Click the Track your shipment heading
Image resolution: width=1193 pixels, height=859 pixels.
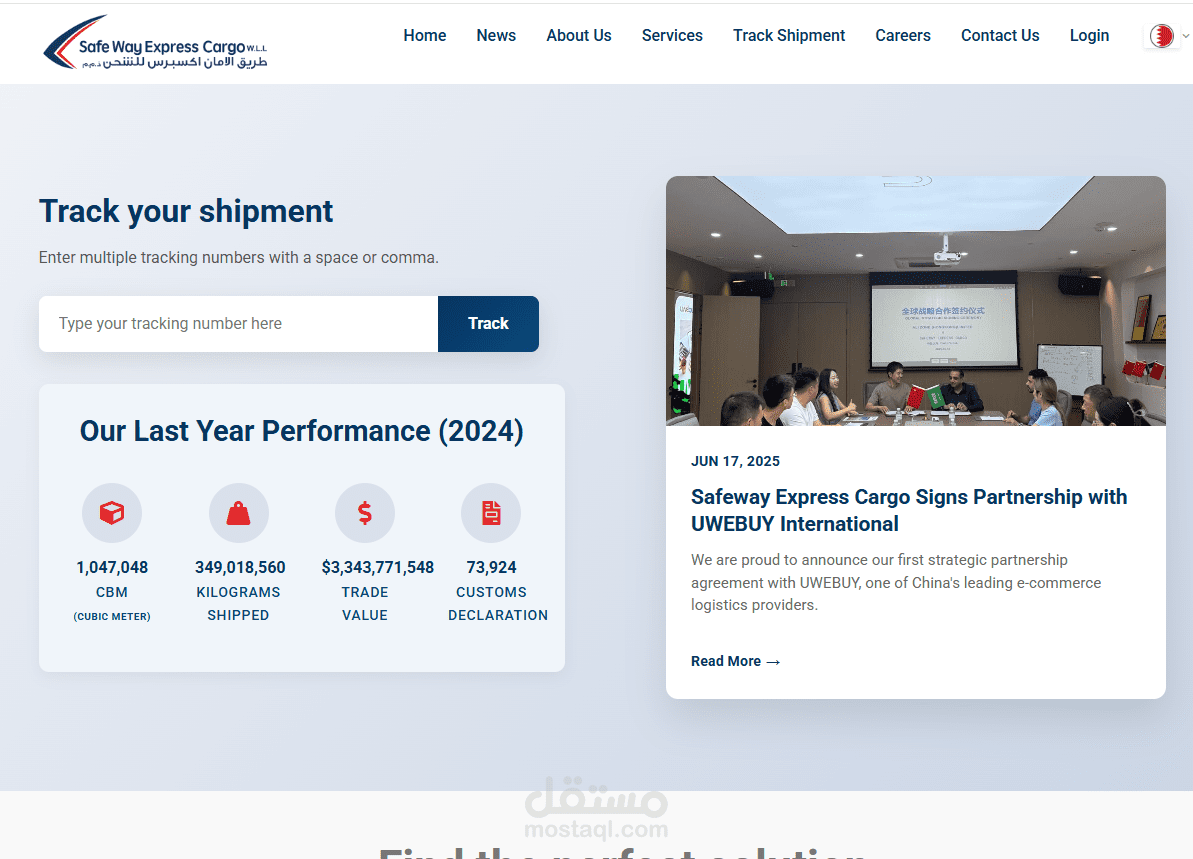(x=186, y=212)
